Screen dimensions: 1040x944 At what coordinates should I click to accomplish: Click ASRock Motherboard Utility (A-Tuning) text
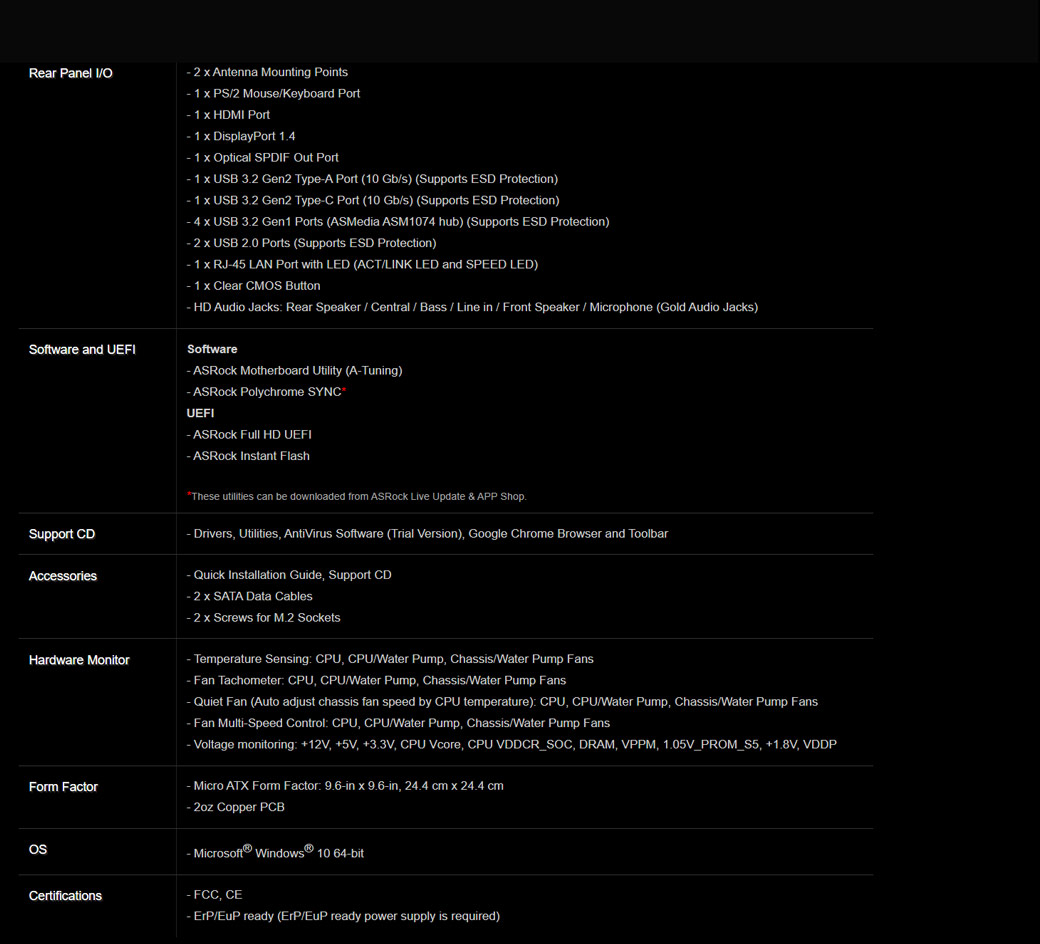click(x=295, y=370)
